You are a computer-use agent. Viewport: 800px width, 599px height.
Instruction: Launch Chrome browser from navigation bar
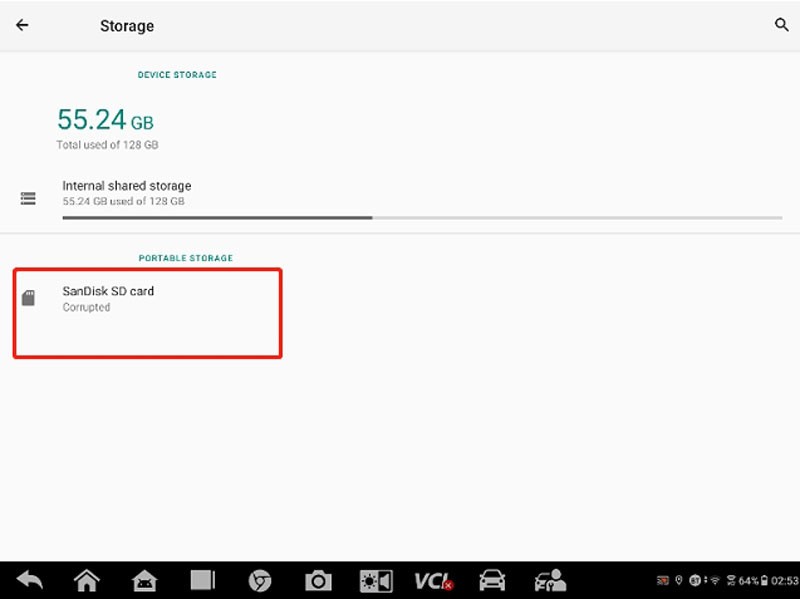(260, 581)
